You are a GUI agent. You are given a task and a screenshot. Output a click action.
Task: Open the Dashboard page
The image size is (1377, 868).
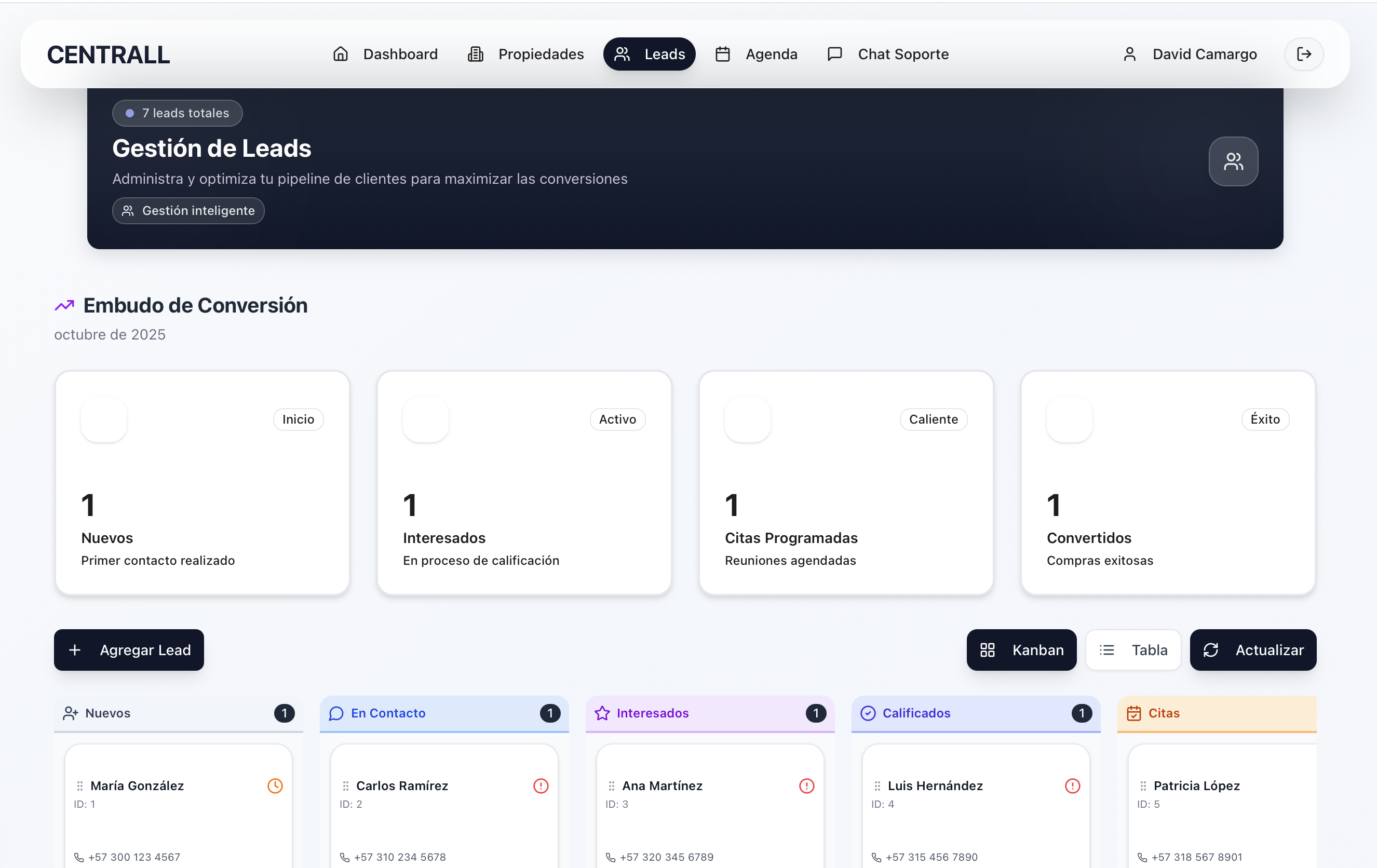pos(385,55)
